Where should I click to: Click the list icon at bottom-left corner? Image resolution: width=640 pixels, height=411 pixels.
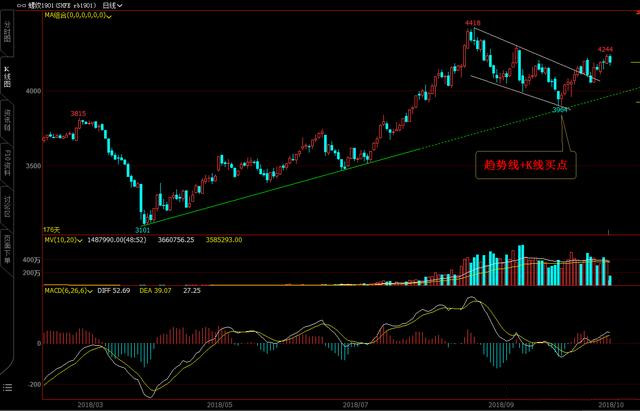click(8, 387)
